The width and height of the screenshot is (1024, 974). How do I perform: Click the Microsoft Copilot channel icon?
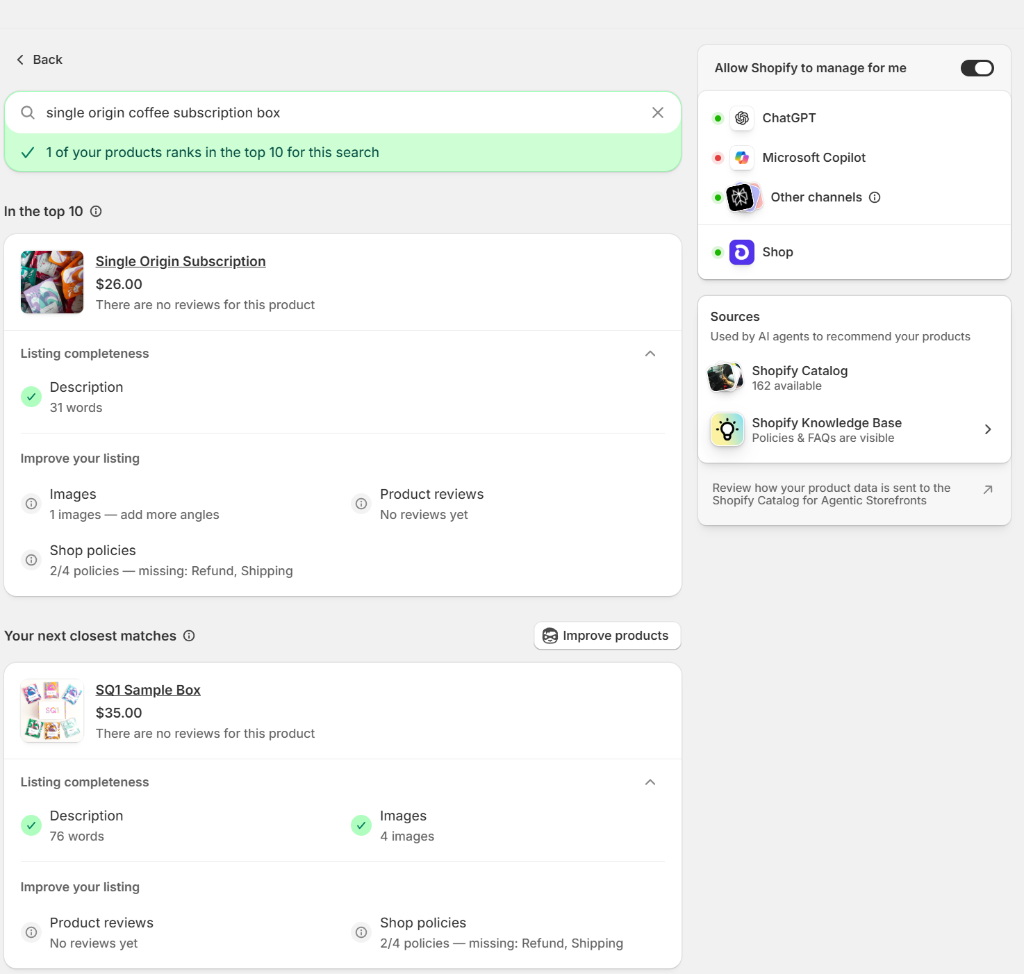(x=742, y=157)
